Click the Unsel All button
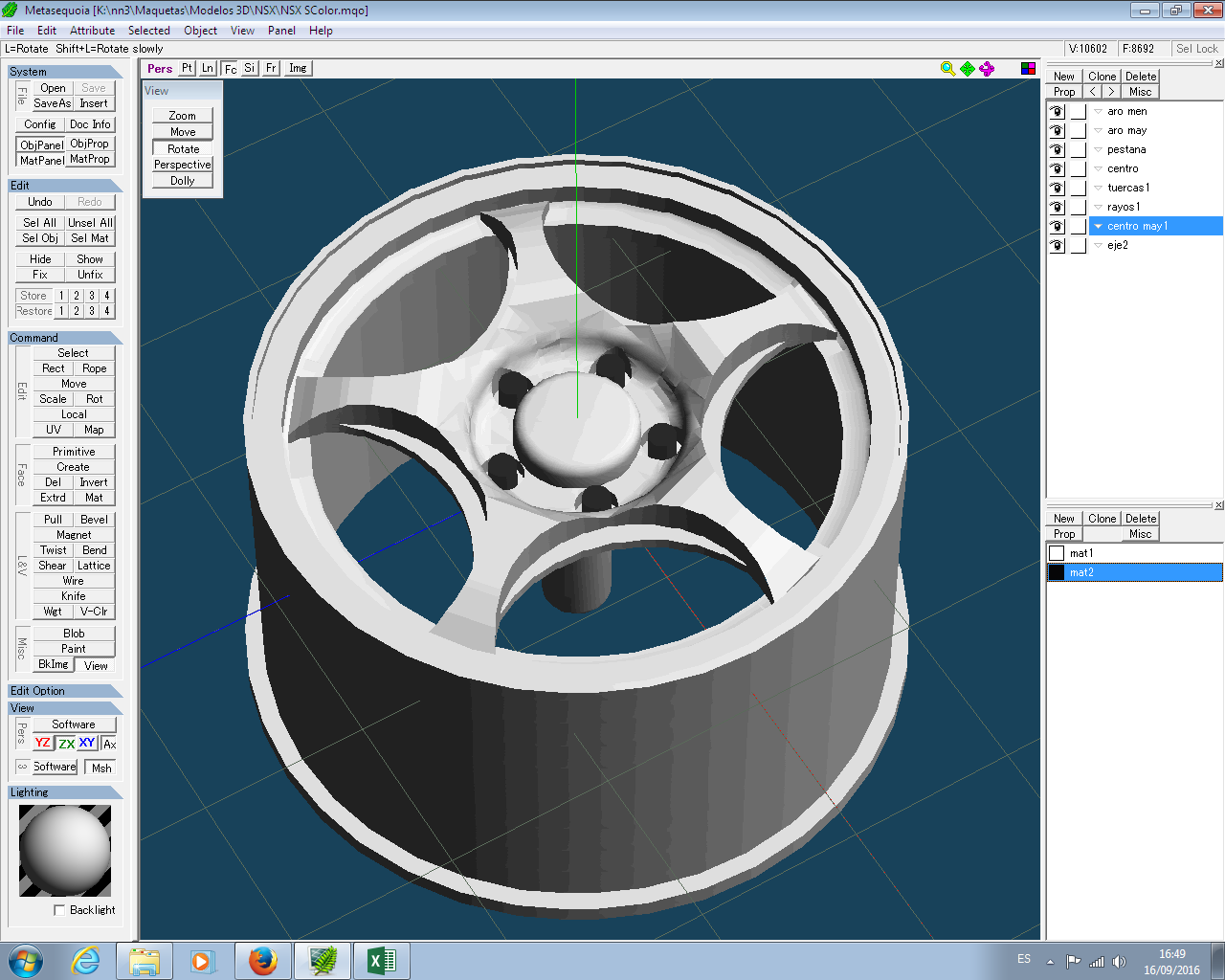The height and width of the screenshot is (980, 1225). click(x=90, y=223)
